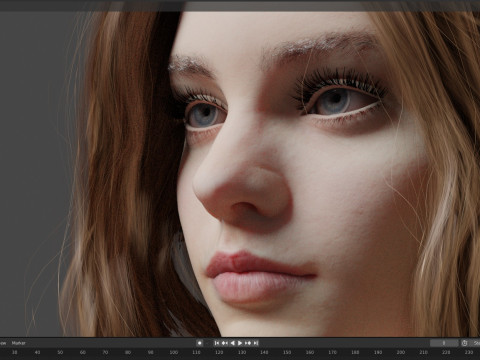This screenshot has width=480, height=360.
Task: Click frame 180 on the timeline ruler
Action: tap(355, 352)
